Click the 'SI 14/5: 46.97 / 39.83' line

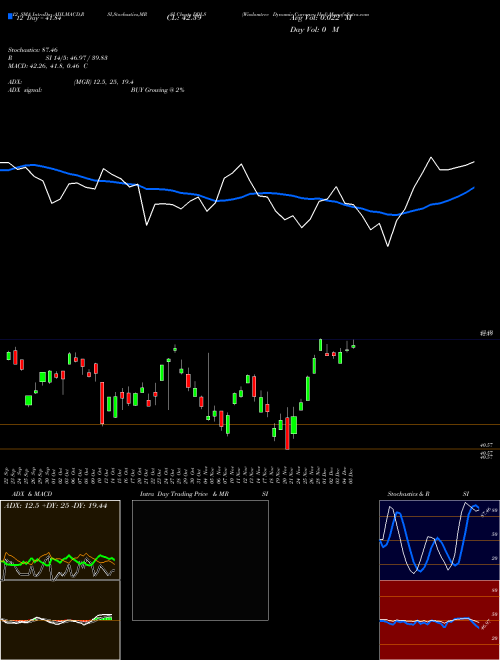pos(77,58)
